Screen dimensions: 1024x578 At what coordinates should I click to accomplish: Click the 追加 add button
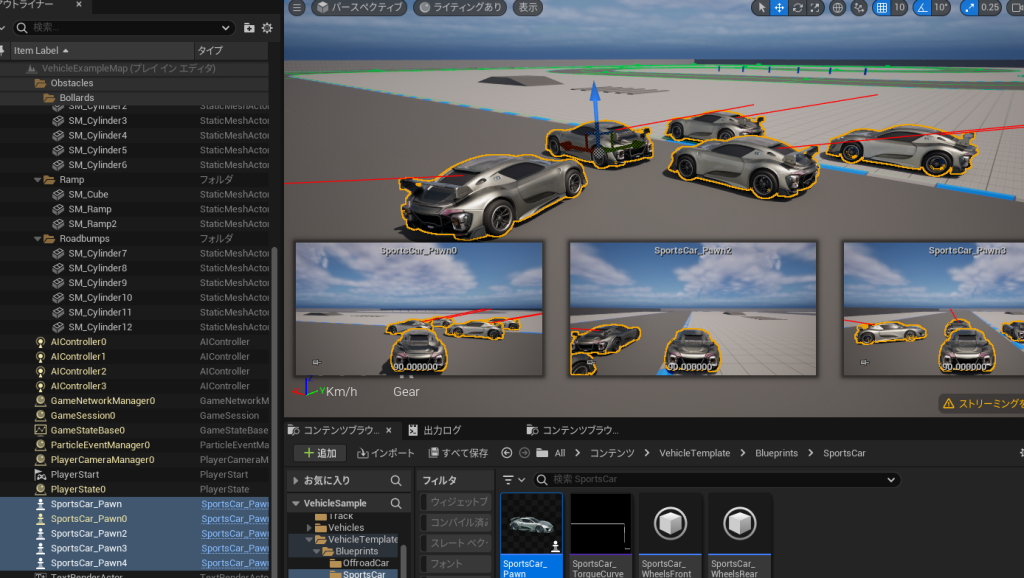pos(319,453)
